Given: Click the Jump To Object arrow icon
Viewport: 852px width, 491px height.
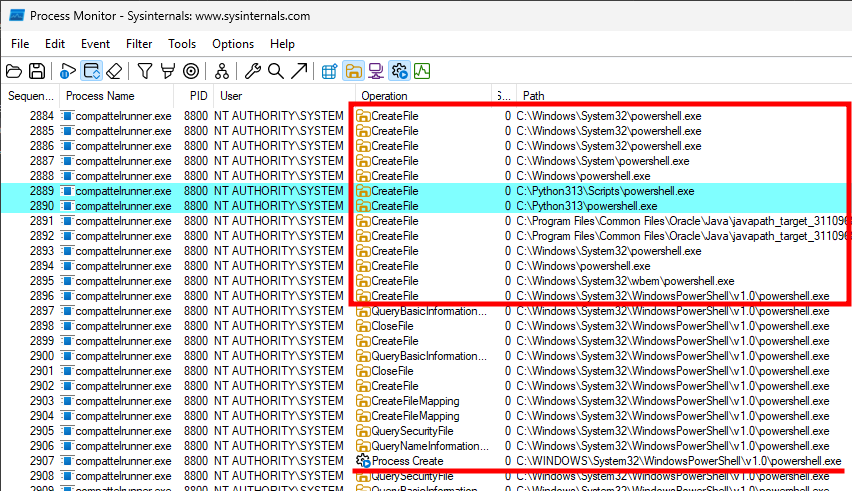Looking at the screenshot, I should pyautogui.click(x=299, y=71).
